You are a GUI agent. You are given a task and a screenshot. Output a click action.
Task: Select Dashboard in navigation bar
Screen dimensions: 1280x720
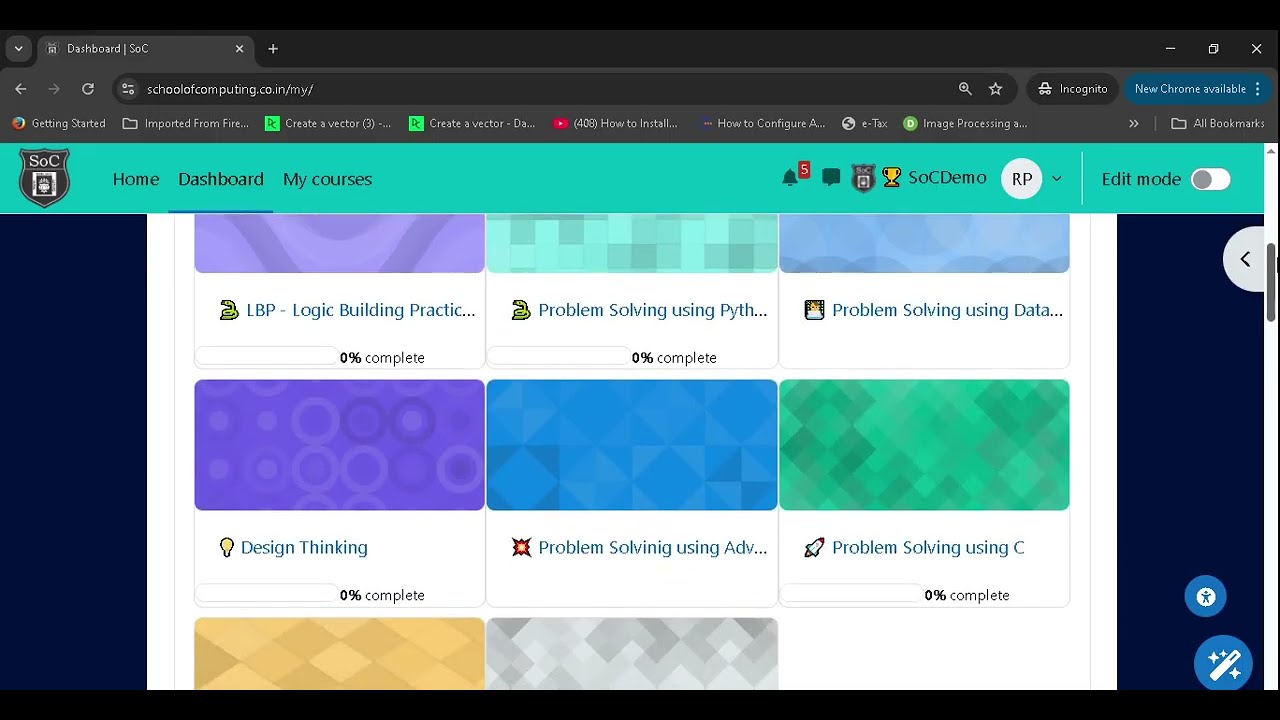coord(221,179)
